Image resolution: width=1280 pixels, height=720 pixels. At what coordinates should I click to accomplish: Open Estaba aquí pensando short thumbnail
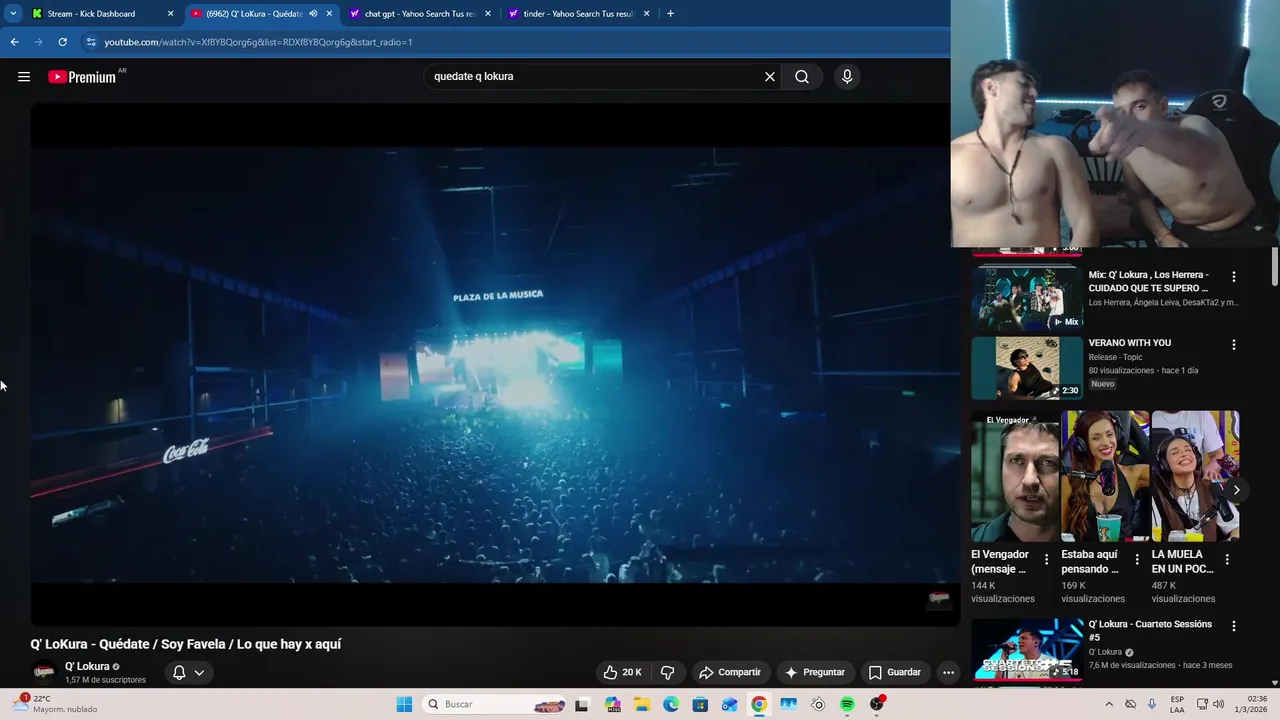click(x=1105, y=476)
